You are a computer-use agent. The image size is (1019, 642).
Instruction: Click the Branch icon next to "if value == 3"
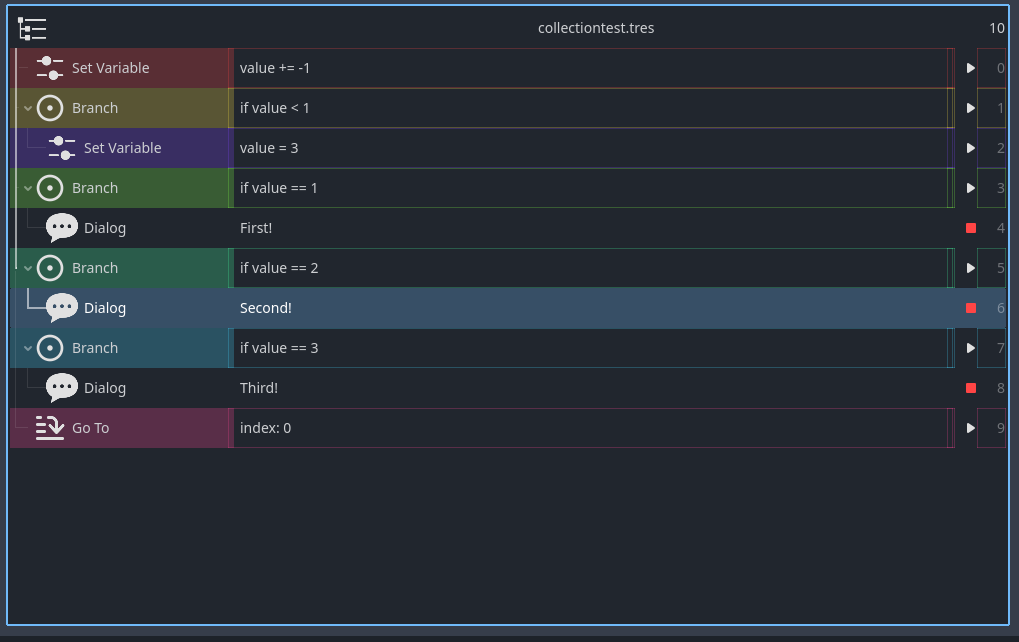(x=49, y=347)
